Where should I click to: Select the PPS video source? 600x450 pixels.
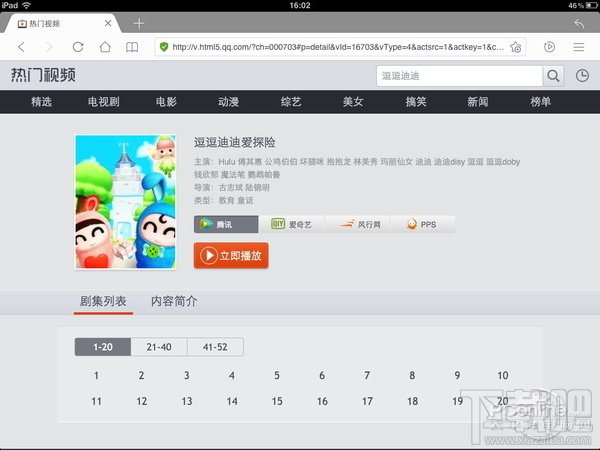click(x=422, y=224)
